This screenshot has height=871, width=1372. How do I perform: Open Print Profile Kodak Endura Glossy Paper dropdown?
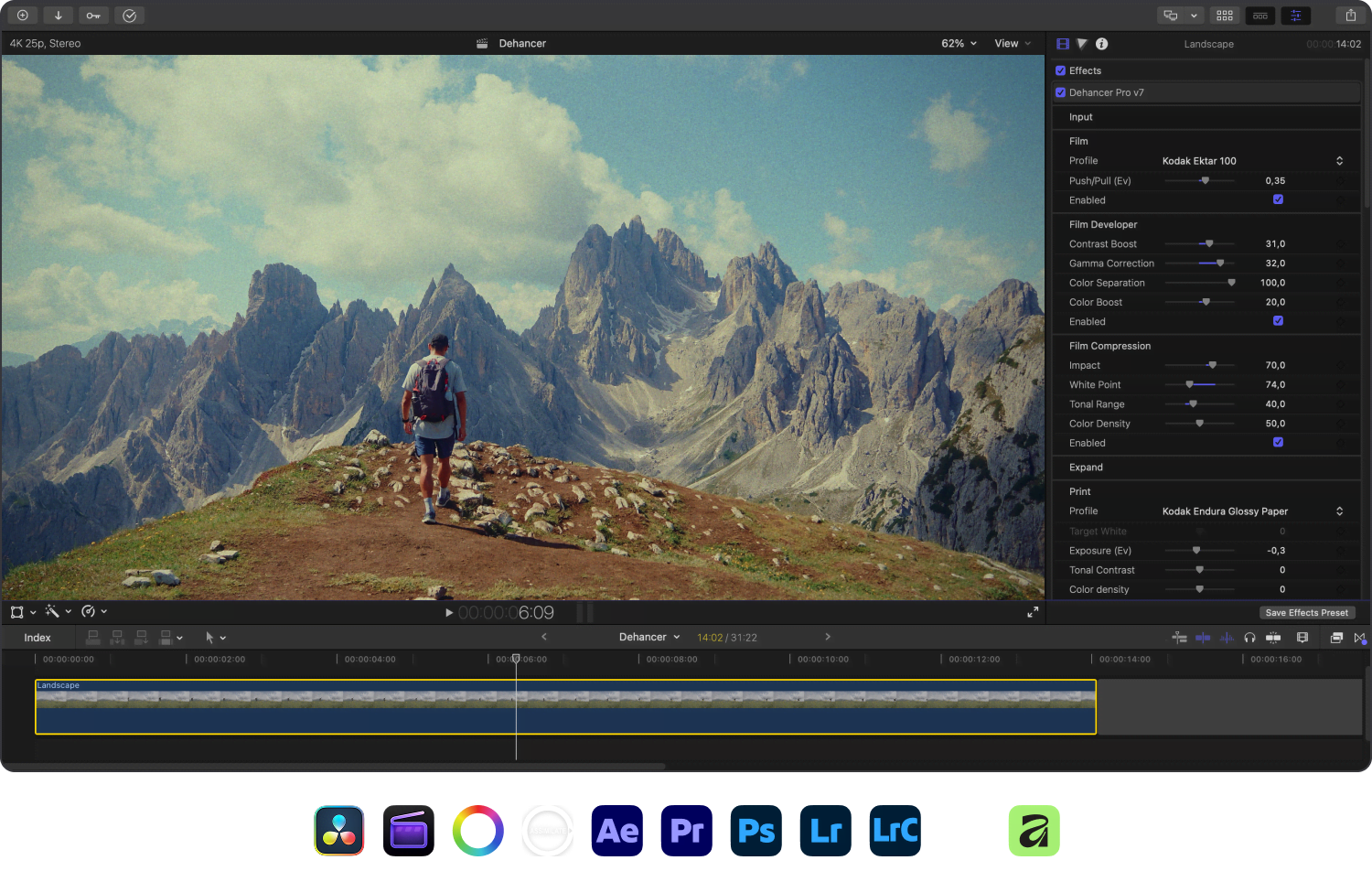point(1253,511)
